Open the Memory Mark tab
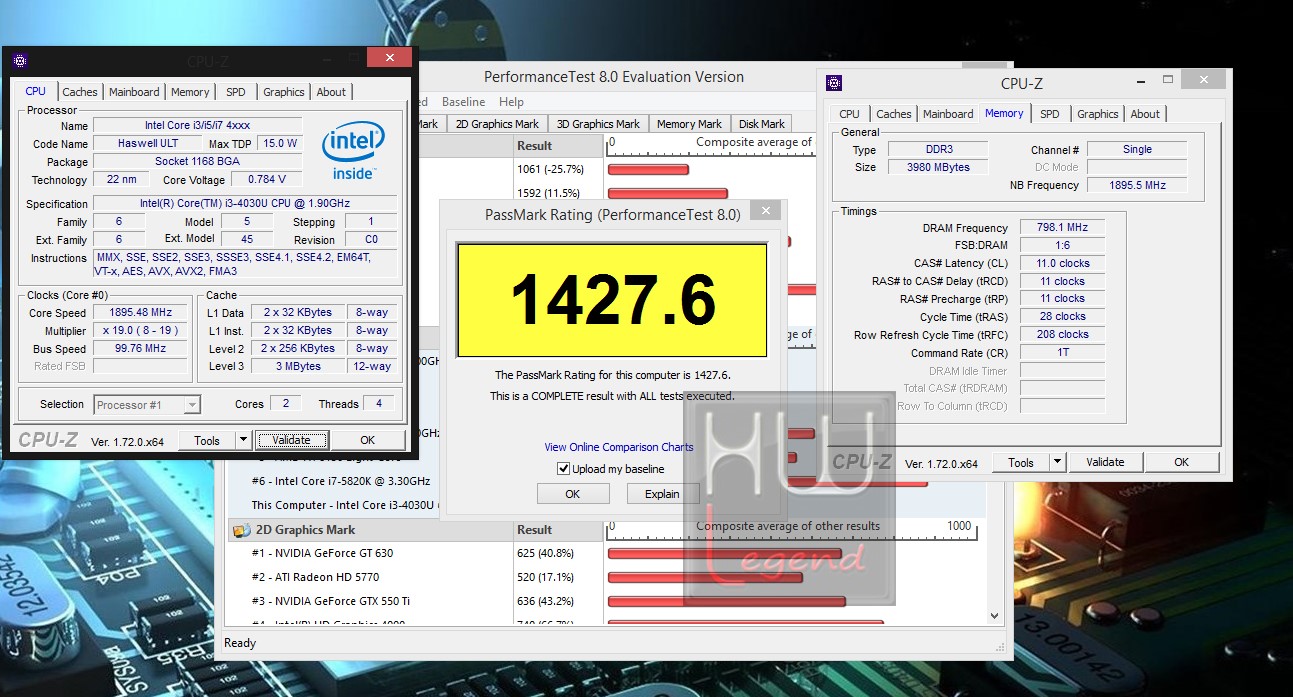This screenshot has width=1293, height=697. (689, 124)
